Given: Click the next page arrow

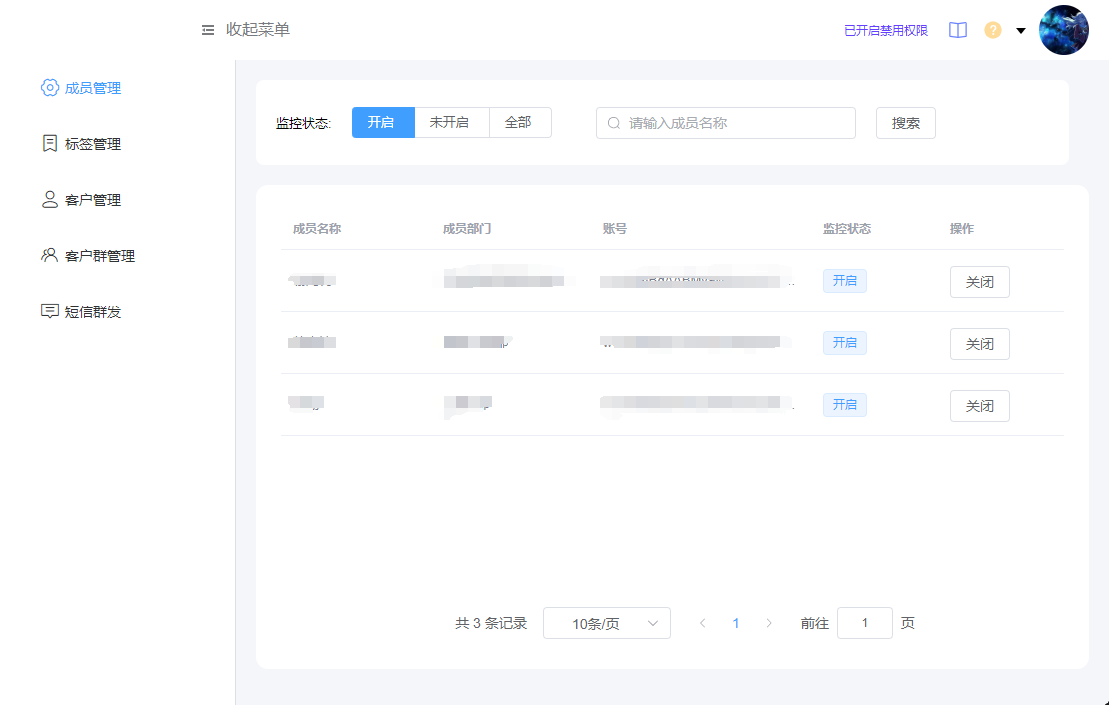Looking at the screenshot, I should pyautogui.click(x=769, y=623).
